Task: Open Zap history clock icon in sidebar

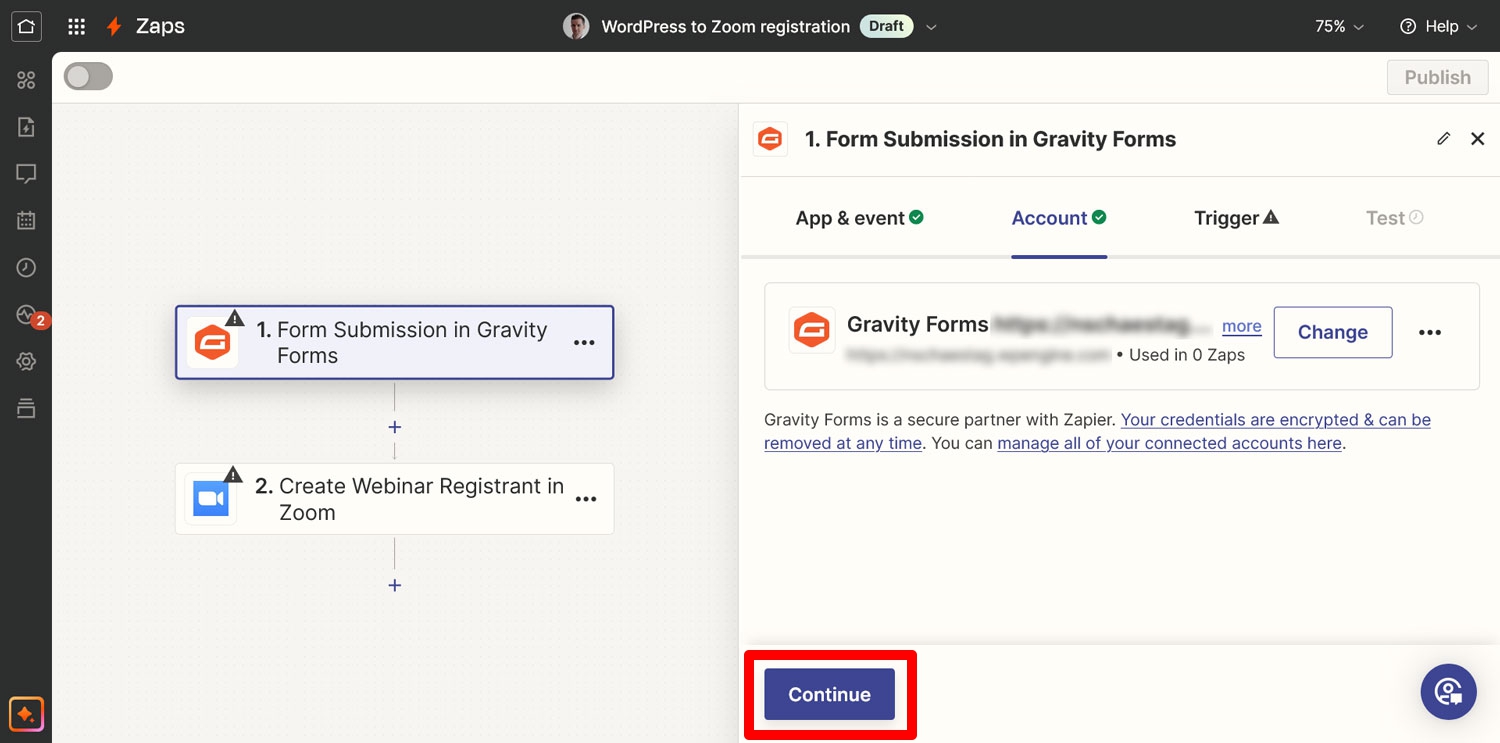Action: [x=26, y=268]
